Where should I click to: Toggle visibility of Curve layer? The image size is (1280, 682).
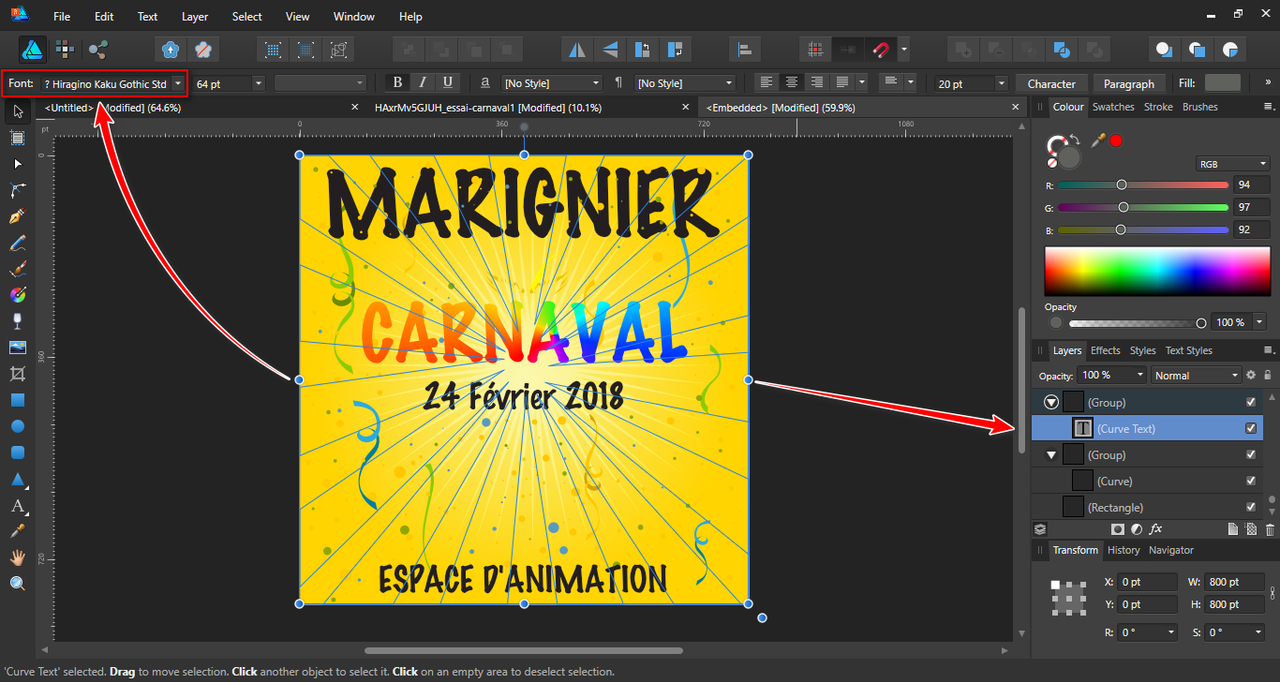1251,481
